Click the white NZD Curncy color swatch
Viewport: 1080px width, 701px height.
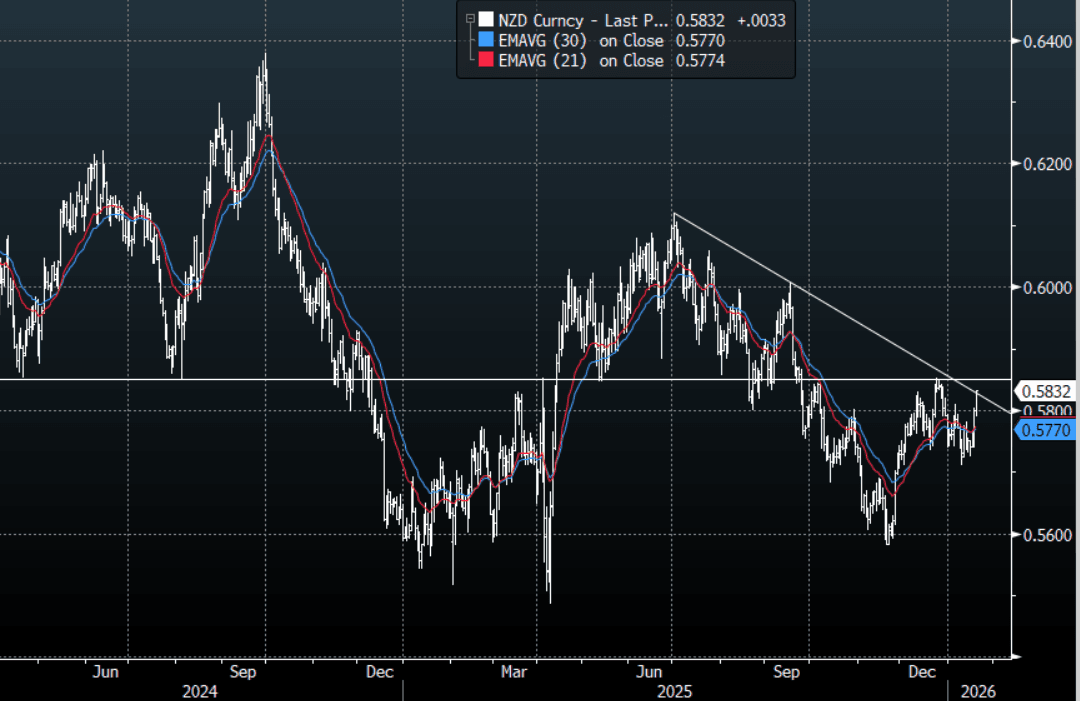coord(486,18)
